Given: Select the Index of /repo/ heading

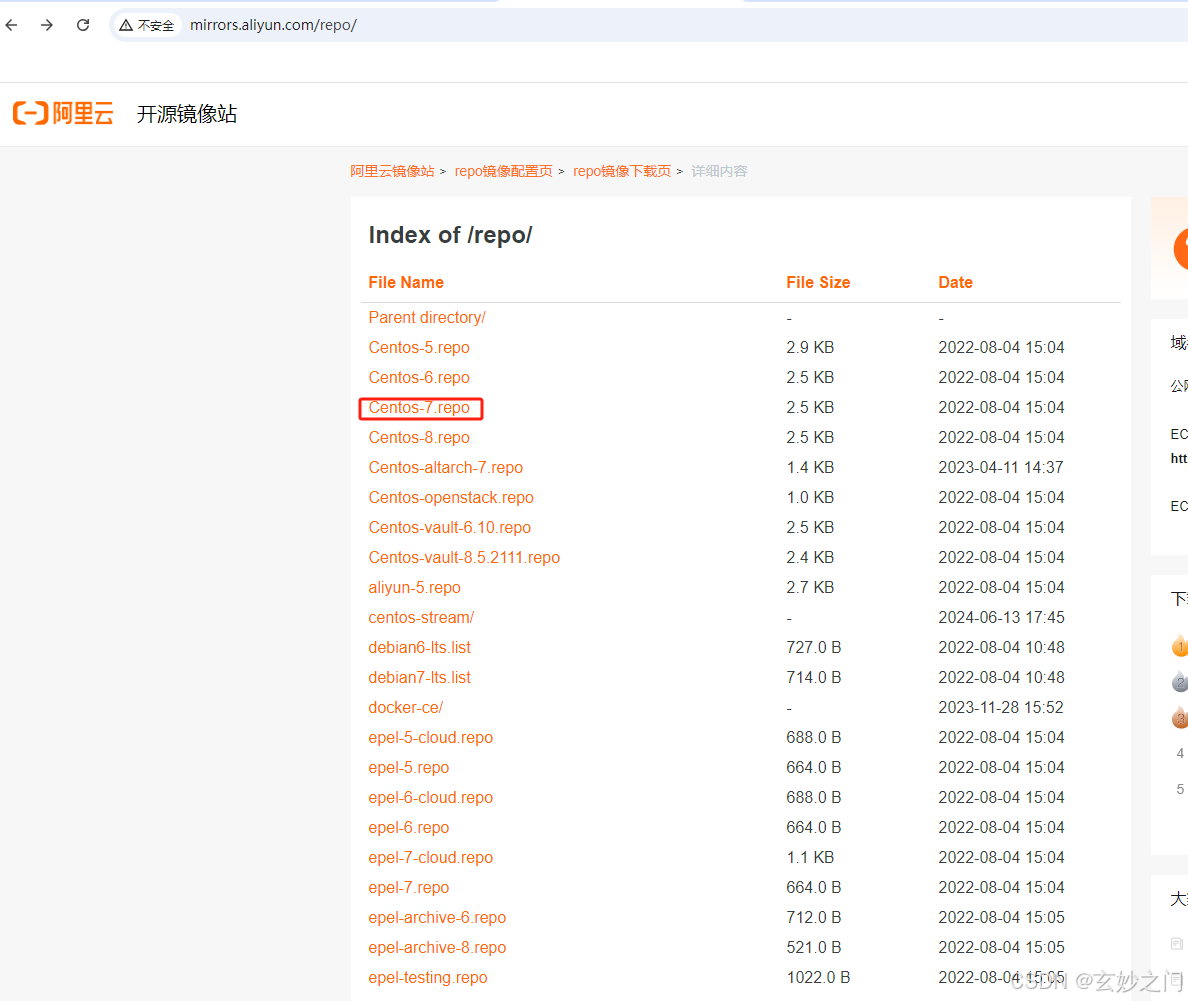Looking at the screenshot, I should point(450,235).
